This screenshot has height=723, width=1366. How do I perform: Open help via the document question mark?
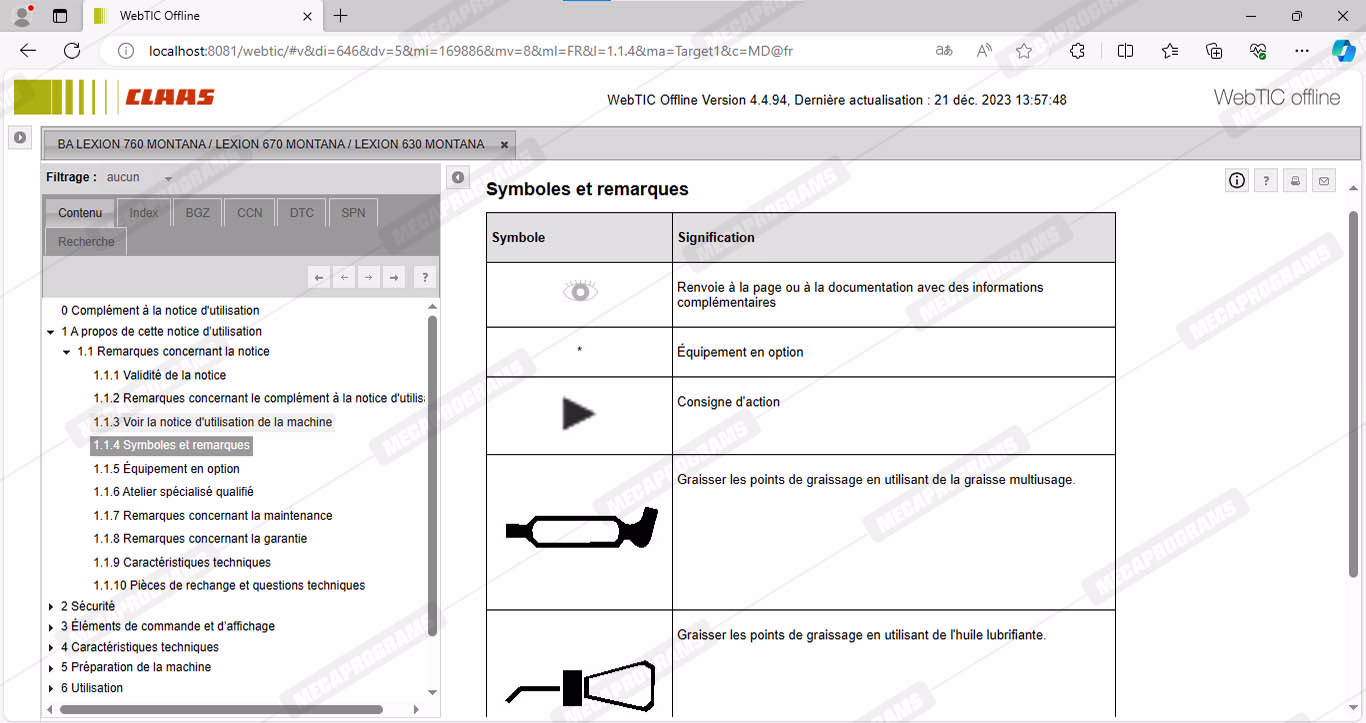click(1266, 181)
